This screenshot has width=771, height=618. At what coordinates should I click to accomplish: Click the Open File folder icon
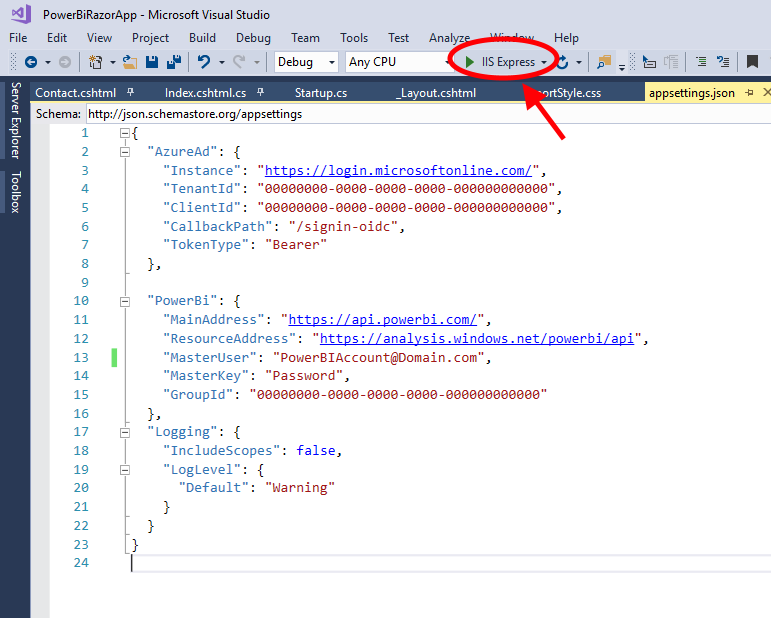pyautogui.click(x=130, y=62)
